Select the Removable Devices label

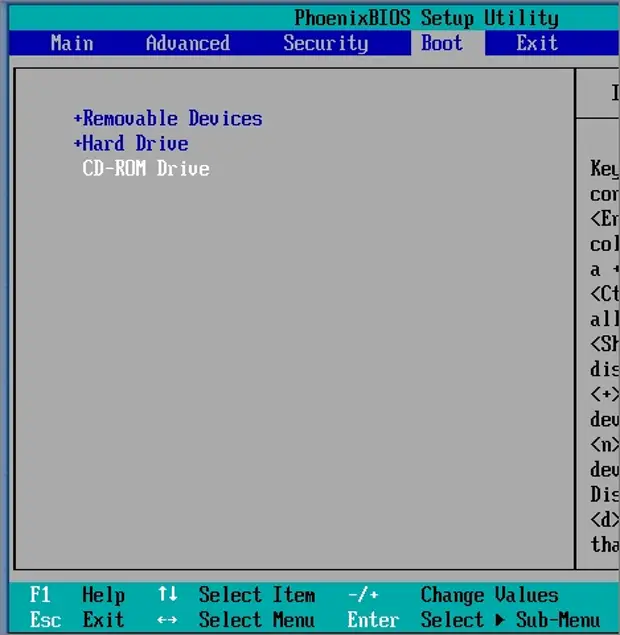172,119
